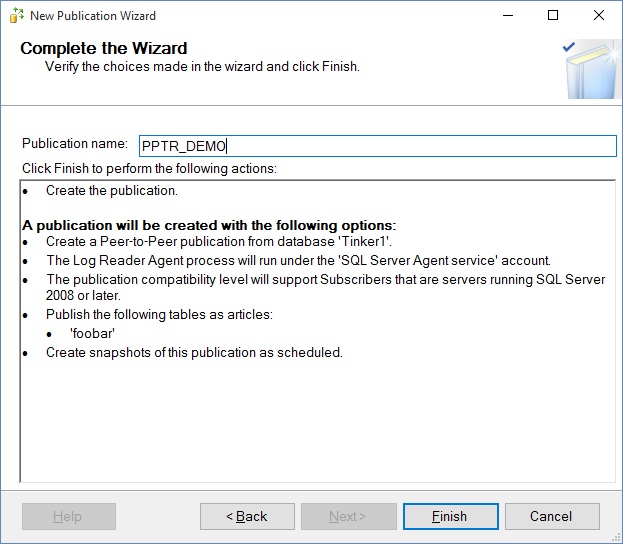The height and width of the screenshot is (544, 623).
Task: Click the publication compatibility level line
Action: tap(325, 288)
